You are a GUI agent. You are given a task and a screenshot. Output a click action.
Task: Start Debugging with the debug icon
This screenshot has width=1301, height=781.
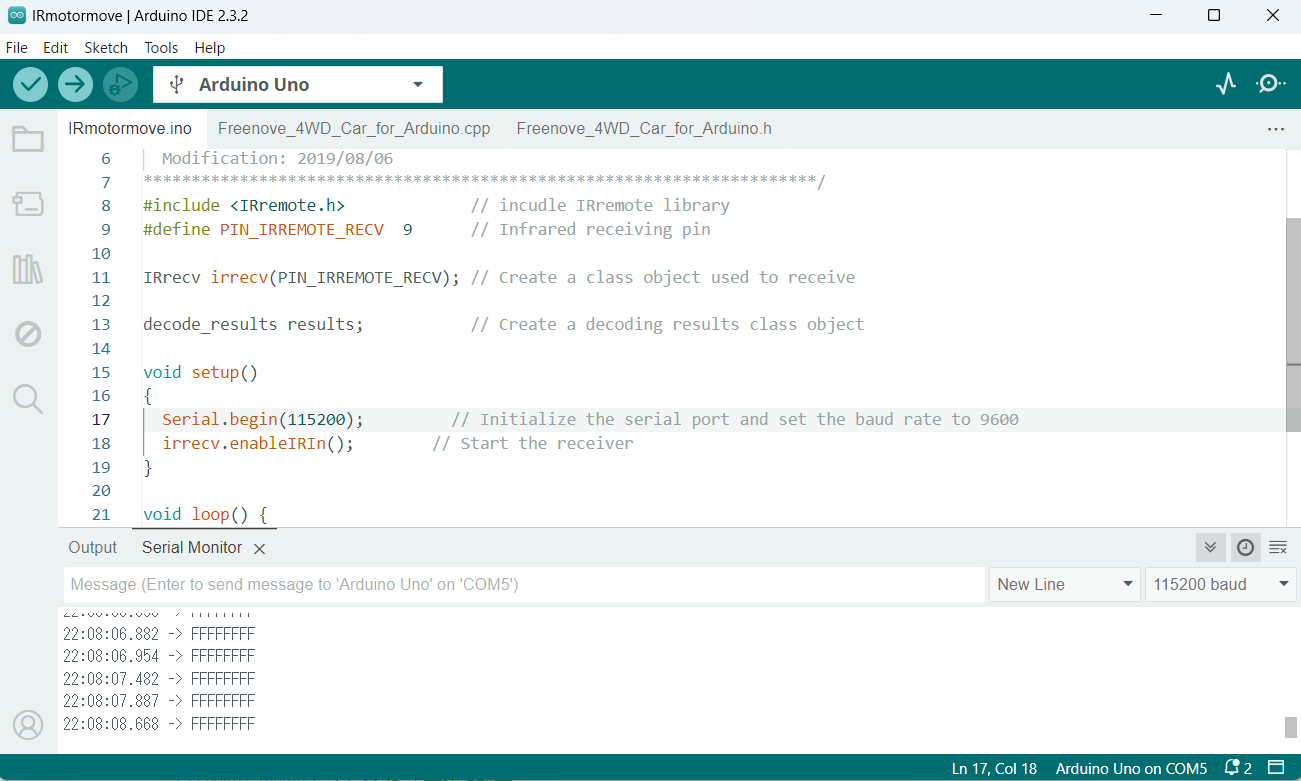click(120, 85)
